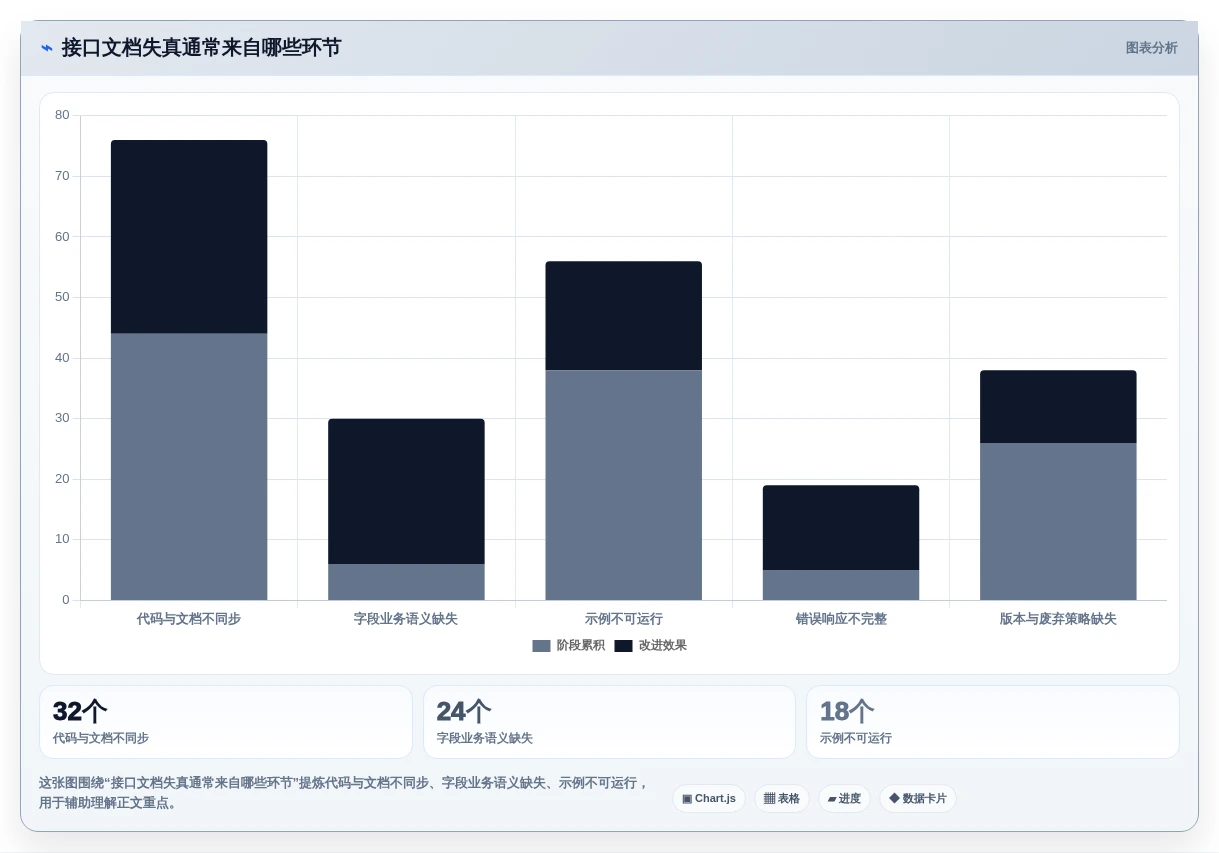
Task: Click the dark segment of 字段业务语义缺失 bar
Action: tap(406, 491)
